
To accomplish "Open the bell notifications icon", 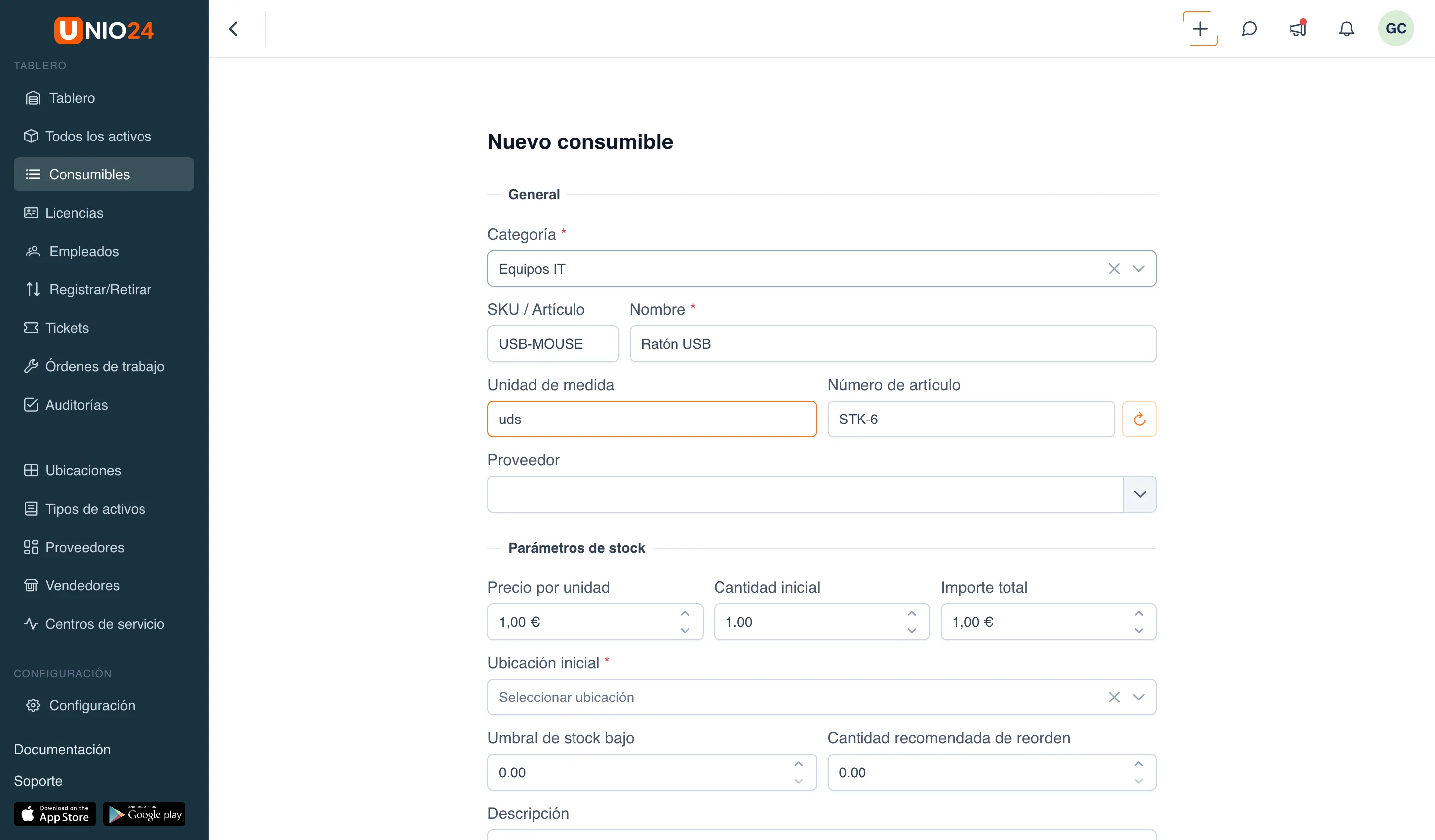I will [1346, 29].
